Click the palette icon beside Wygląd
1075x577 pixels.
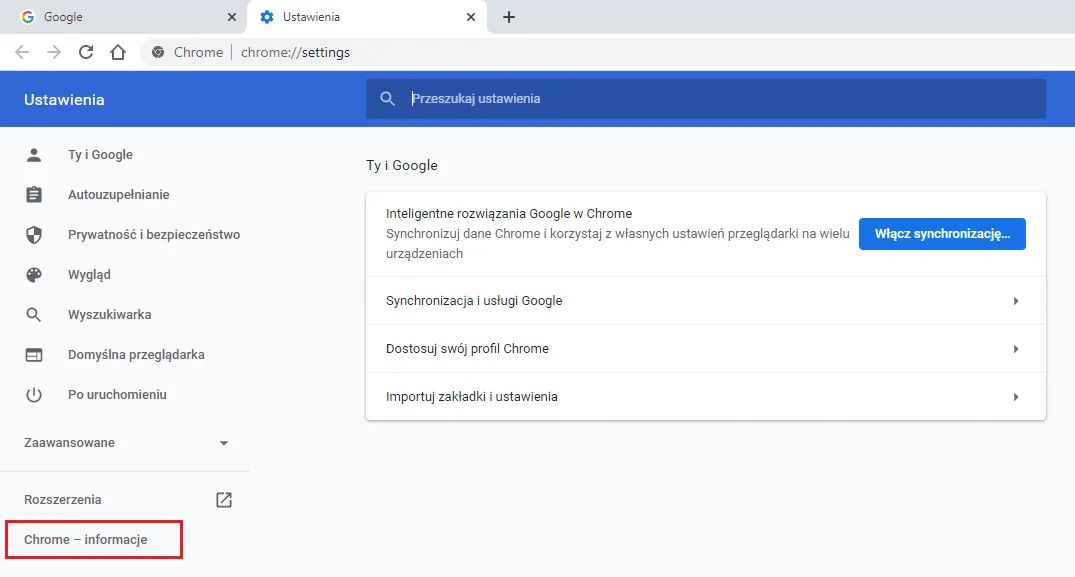pos(34,275)
